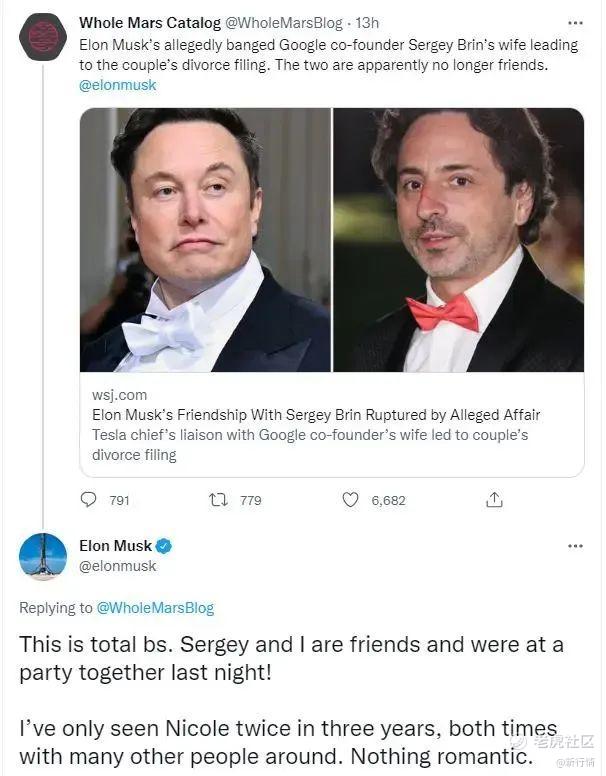Click the Elon Musk display name
This screenshot has width=606, height=776.
click(115, 546)
